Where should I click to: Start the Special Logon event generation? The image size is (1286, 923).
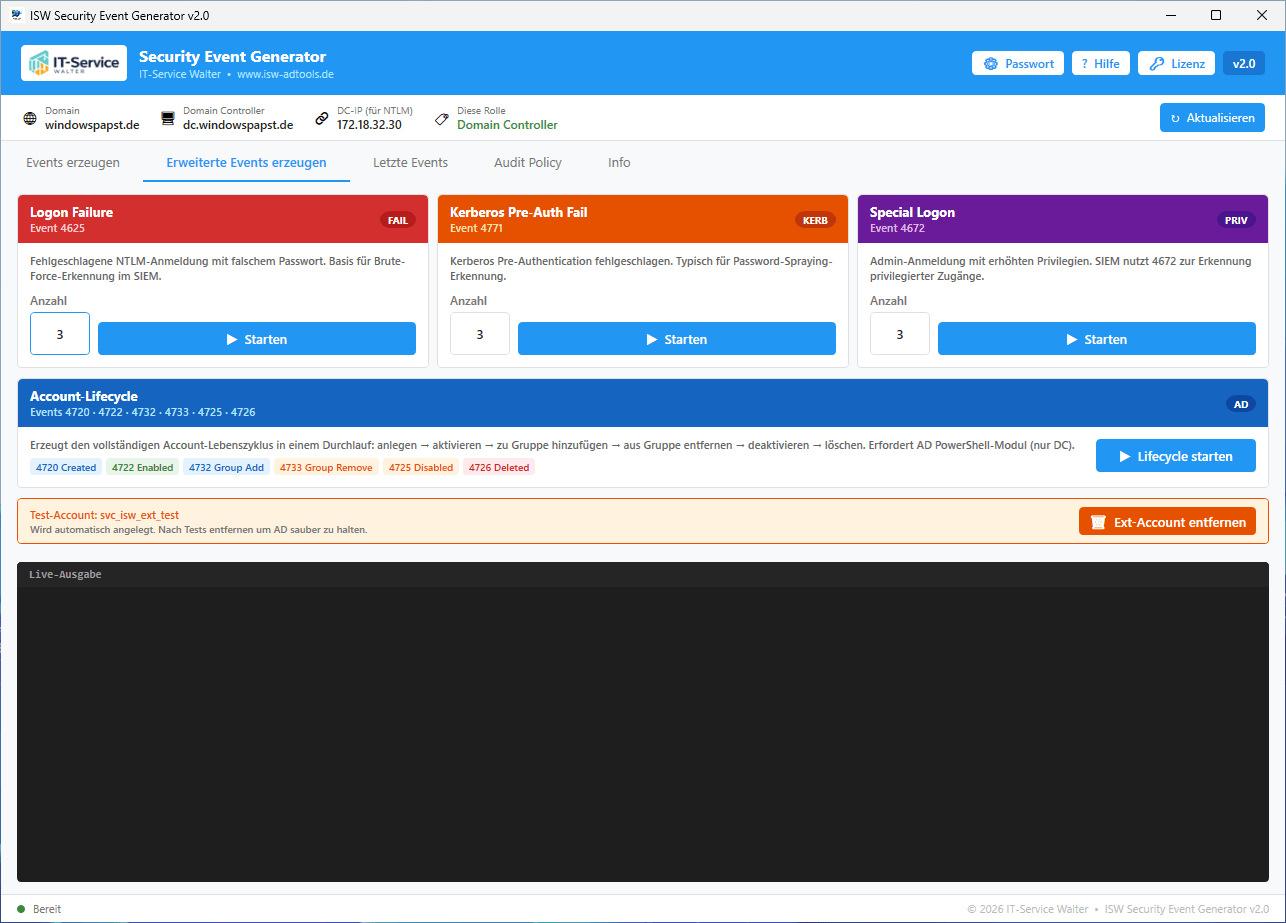[1096, 339]
